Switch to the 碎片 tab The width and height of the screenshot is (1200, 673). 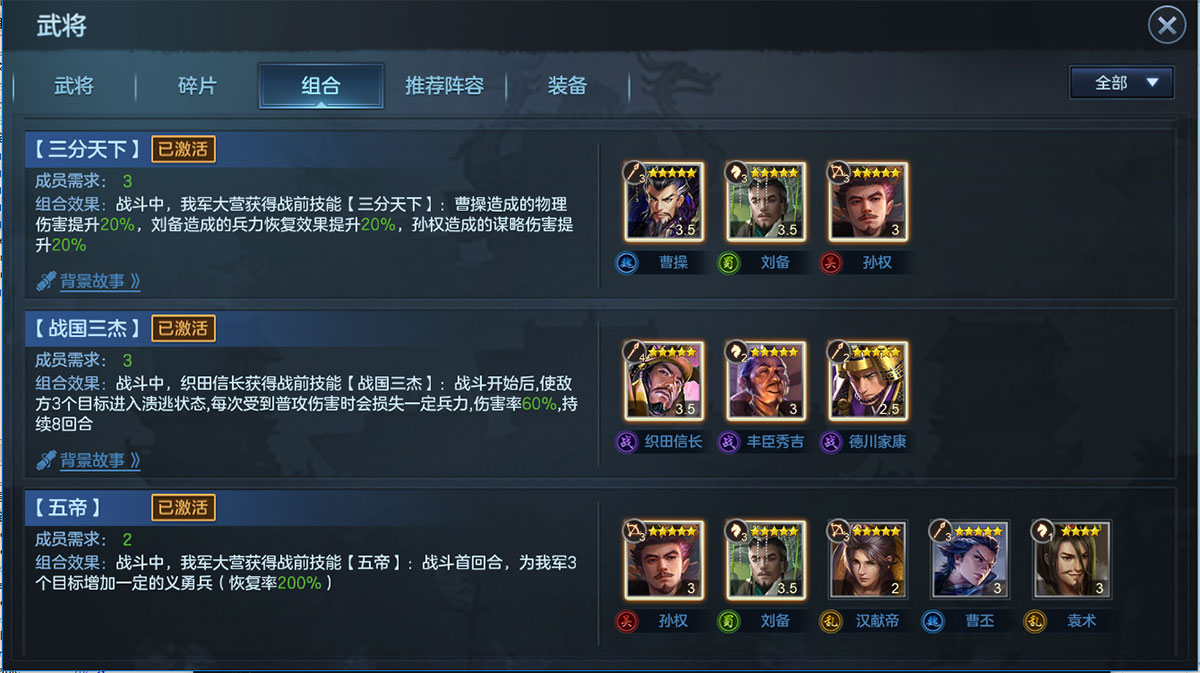tap(197, 85)
